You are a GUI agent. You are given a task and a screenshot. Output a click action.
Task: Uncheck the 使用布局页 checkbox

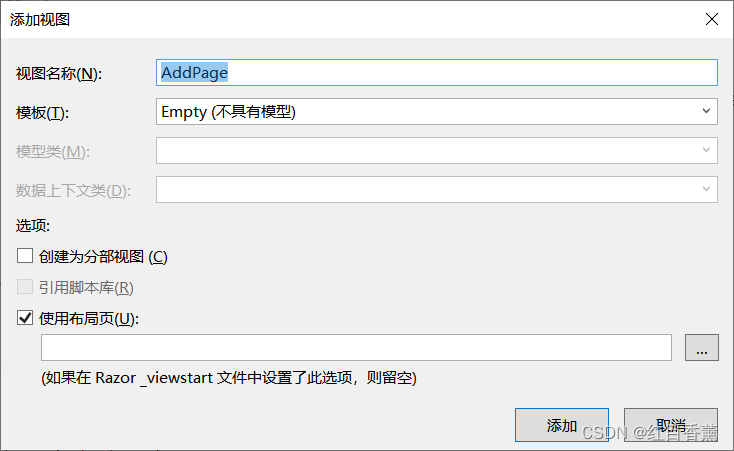25,319
